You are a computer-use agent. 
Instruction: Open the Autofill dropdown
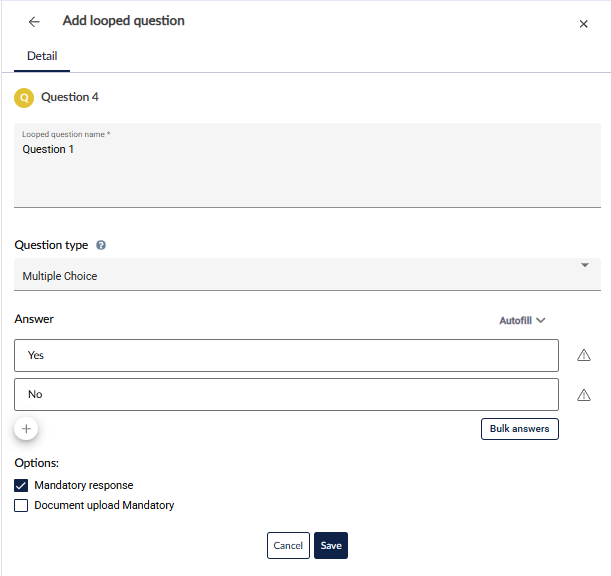pos(522,321)
